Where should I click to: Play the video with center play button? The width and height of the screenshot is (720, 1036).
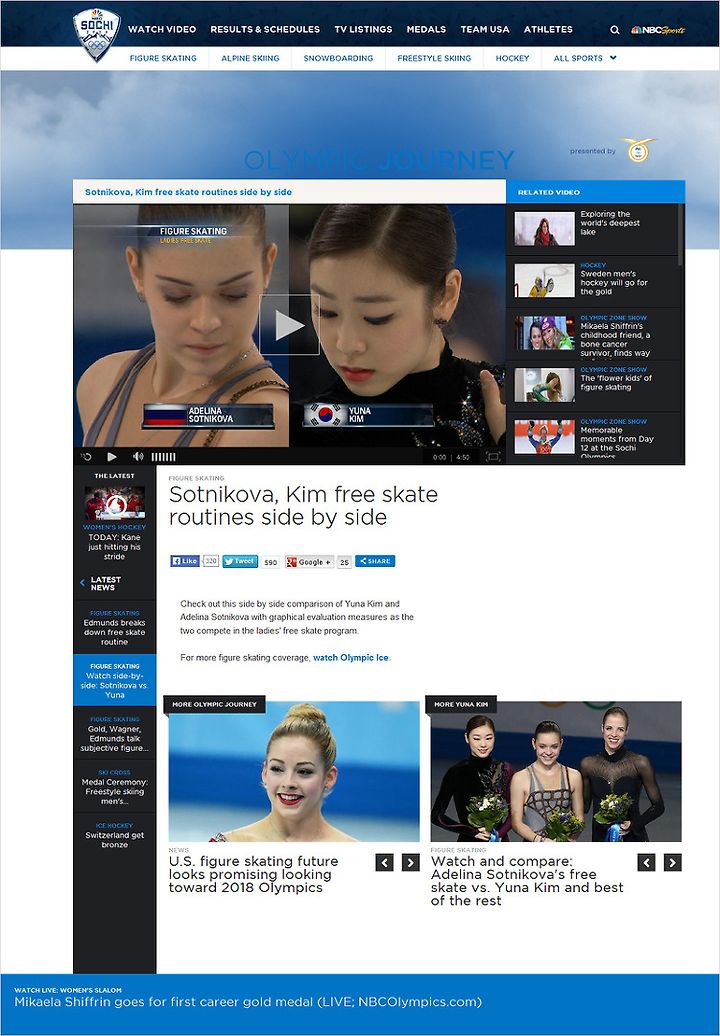coord(289,324)
